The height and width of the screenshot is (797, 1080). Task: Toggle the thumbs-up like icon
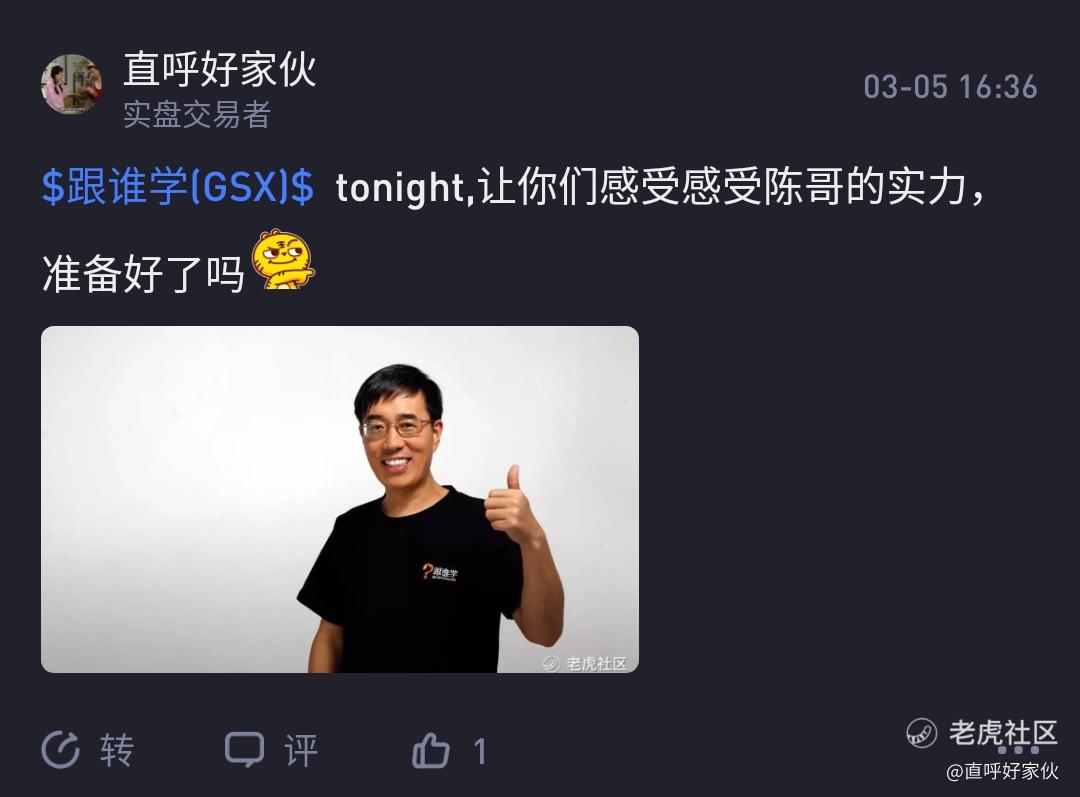(x=431, y=750)
